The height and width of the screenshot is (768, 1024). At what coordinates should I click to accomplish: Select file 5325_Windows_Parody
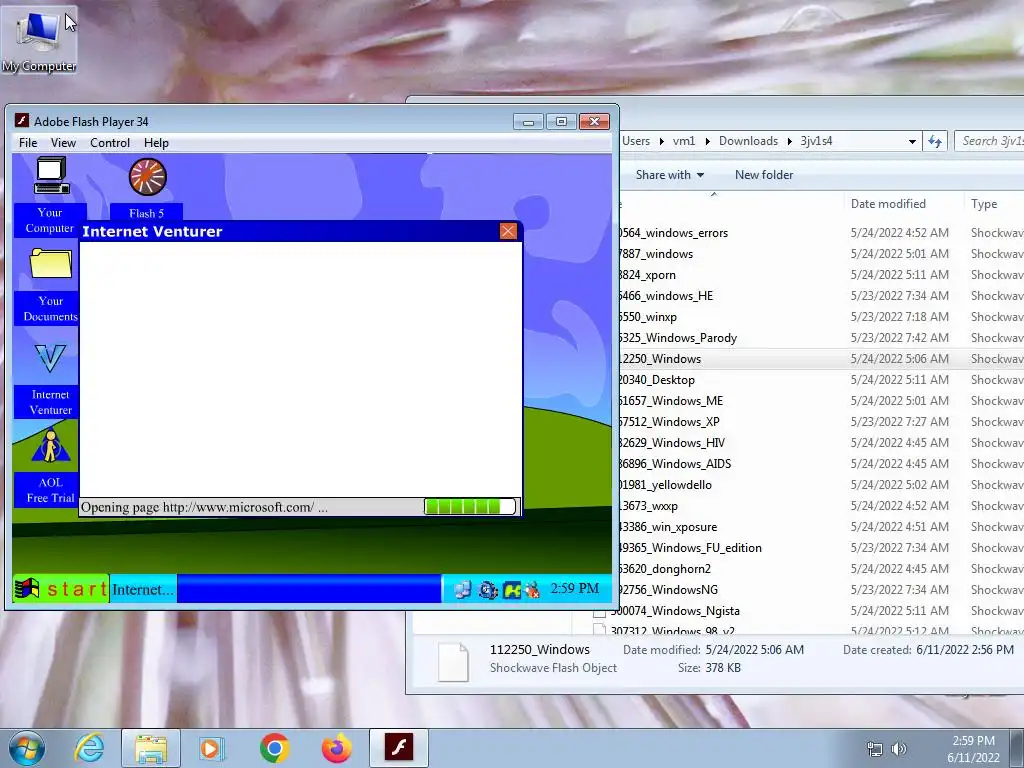[677, 338]
